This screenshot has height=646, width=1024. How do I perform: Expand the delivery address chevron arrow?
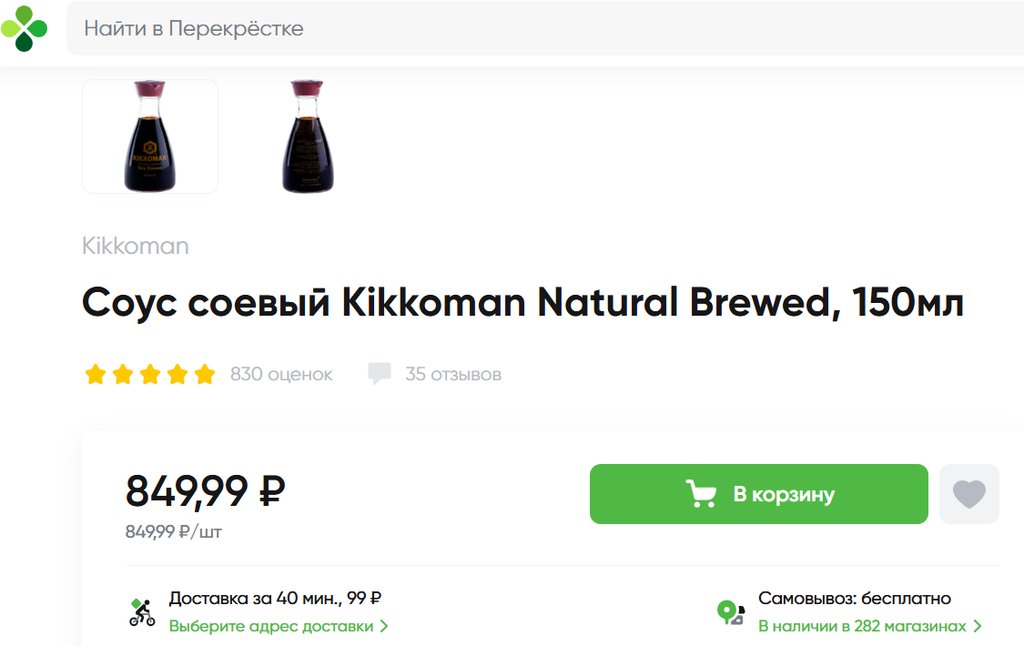(x=385, y=626)
